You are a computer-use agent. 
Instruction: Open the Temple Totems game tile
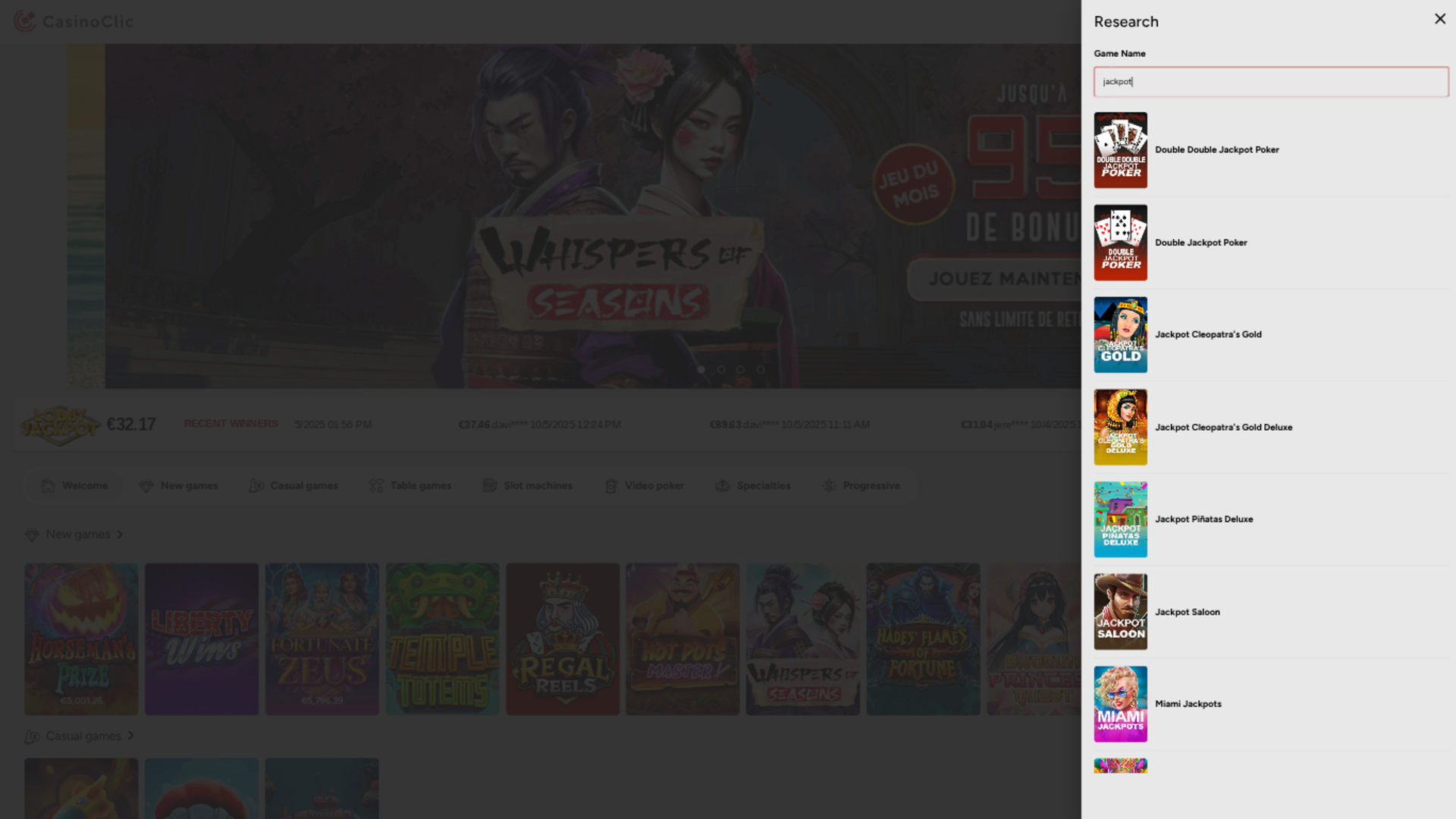(x=442, y=639)
